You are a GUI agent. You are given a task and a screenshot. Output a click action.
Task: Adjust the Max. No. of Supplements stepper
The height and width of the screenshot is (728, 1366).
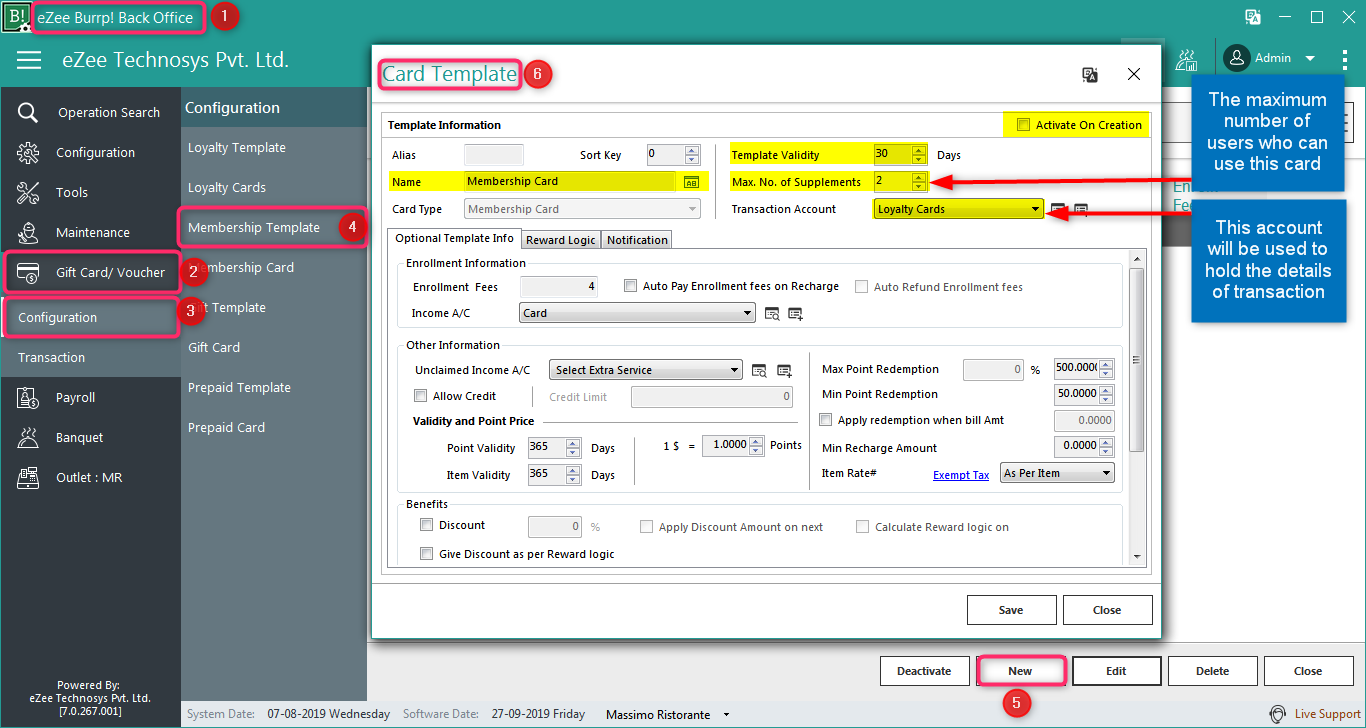(x=919, y=182)
